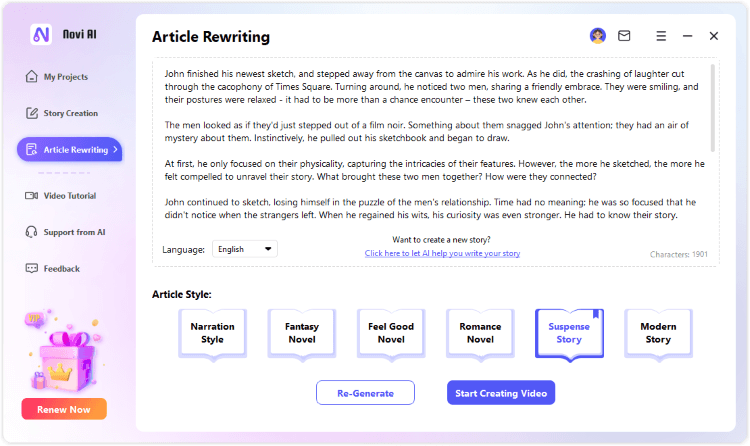This screenshot has width=750, height=446.
Task: Click the Language: label
Action: coord(183,249)
